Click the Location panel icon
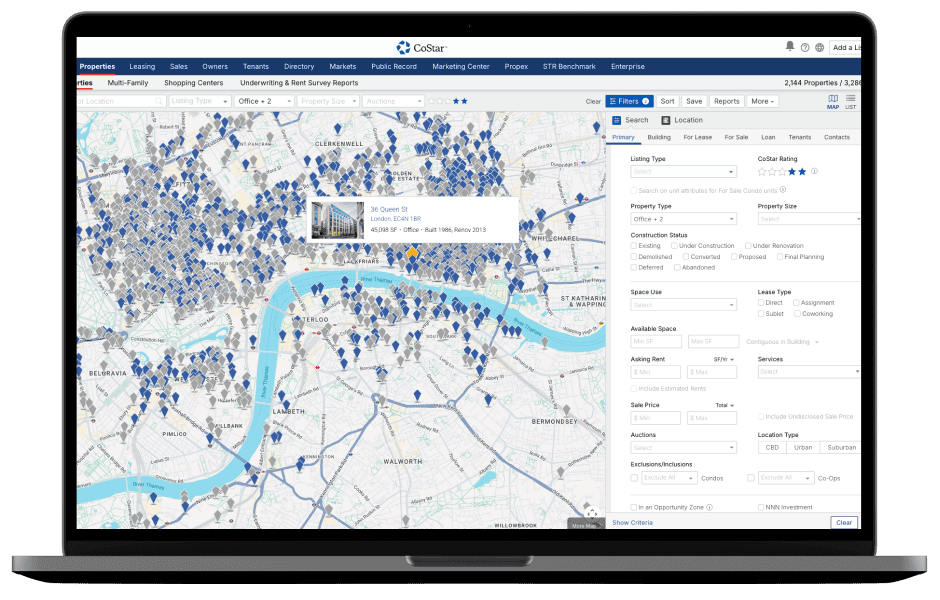The width and height of the screenshot is (940, 600). point(666,120)
